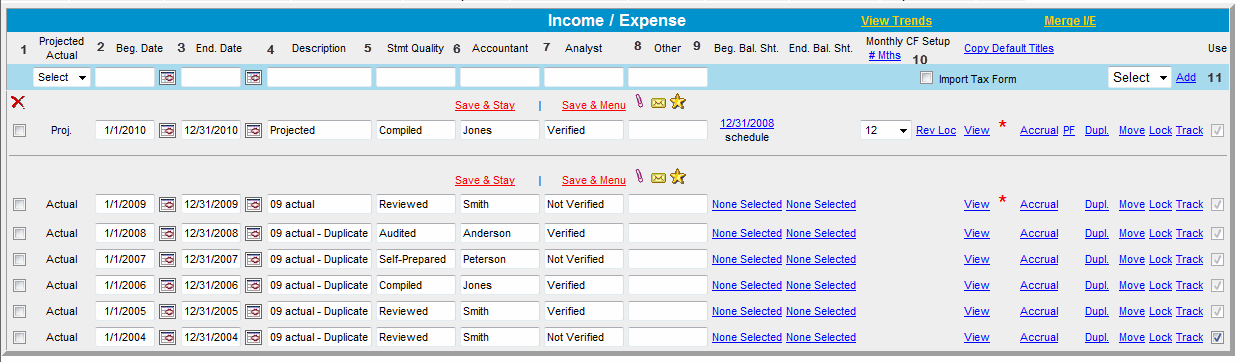Open calendar picker for new Beg. Date

point(168,77)
